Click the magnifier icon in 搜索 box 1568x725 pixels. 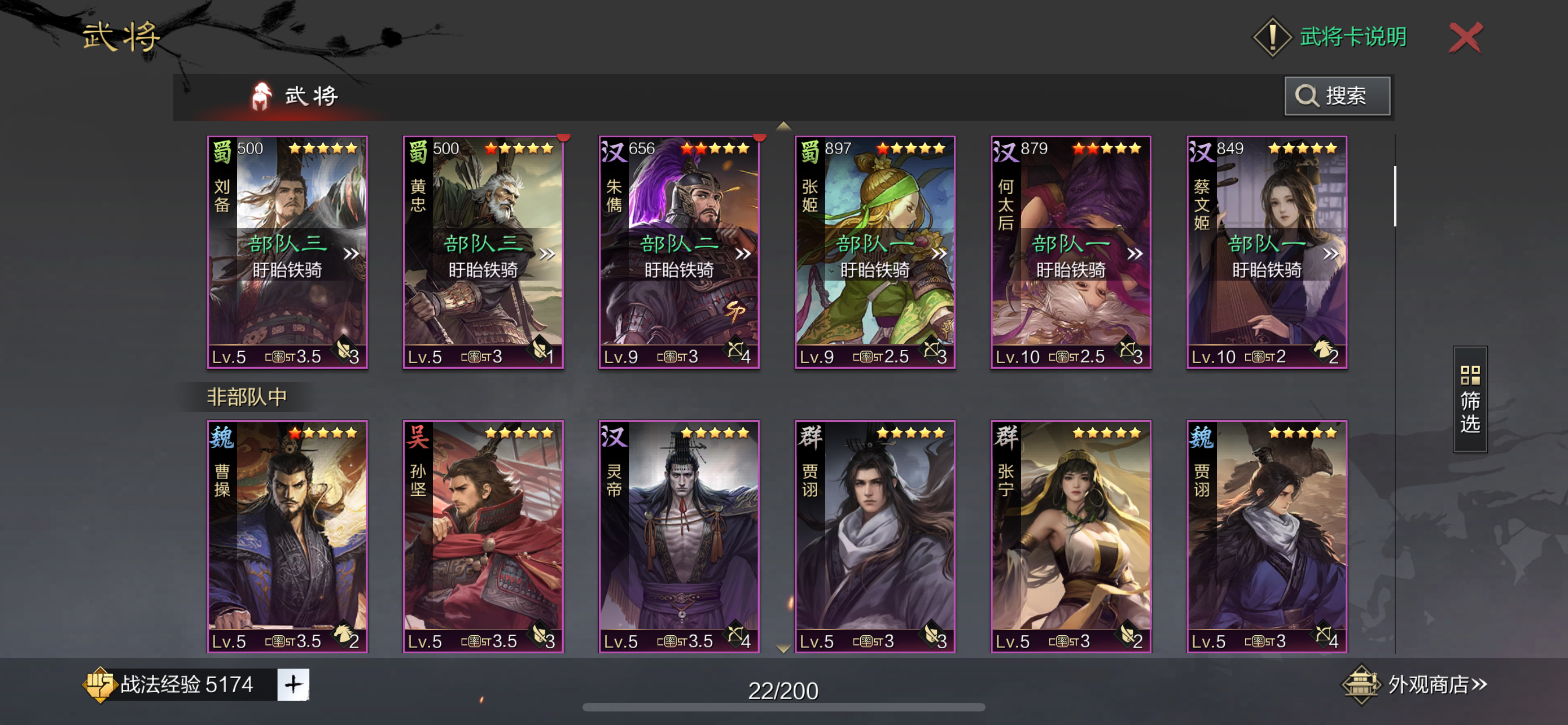coord(1306,95)
